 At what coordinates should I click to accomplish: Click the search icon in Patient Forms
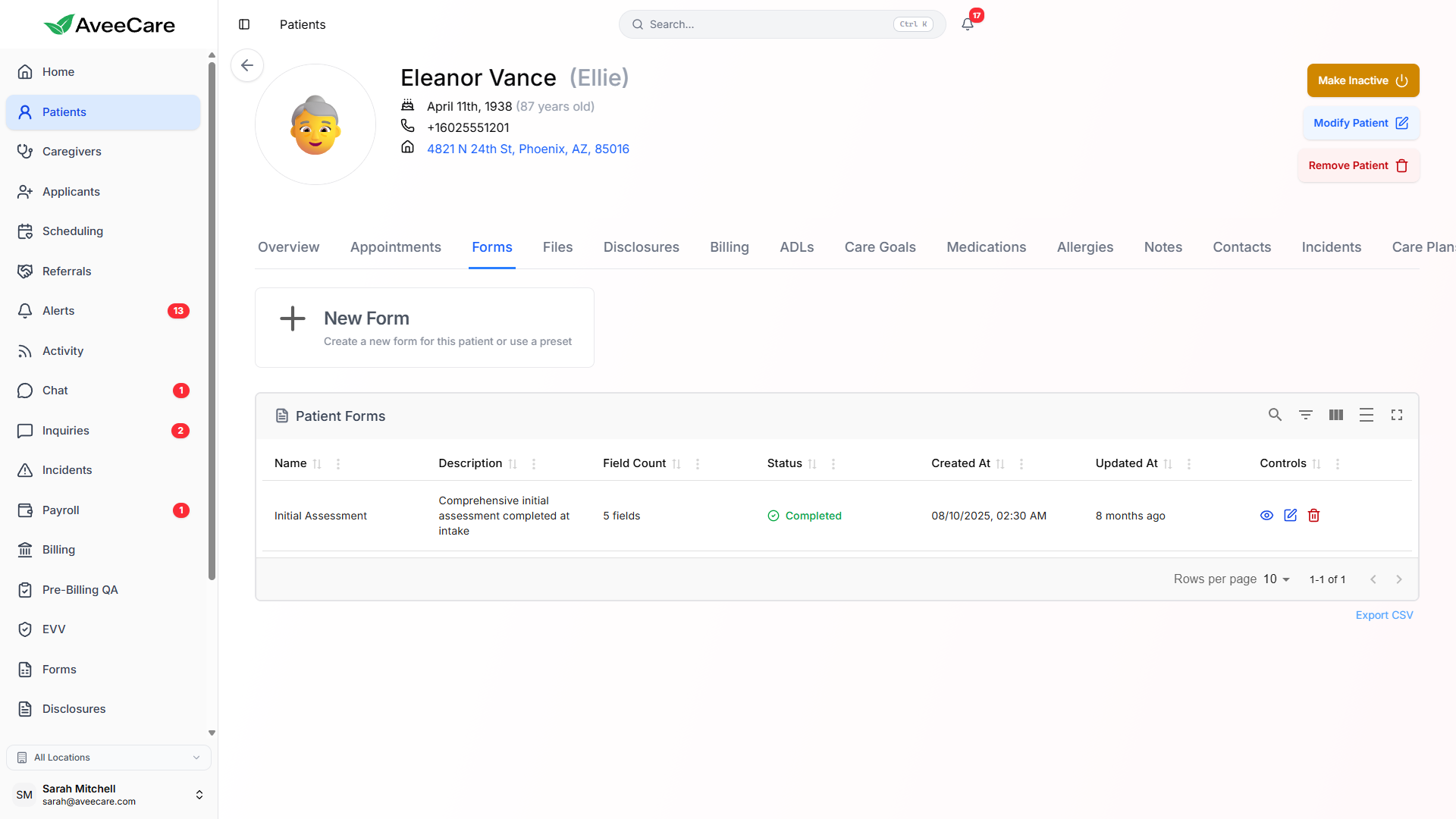pos(1275,415)
